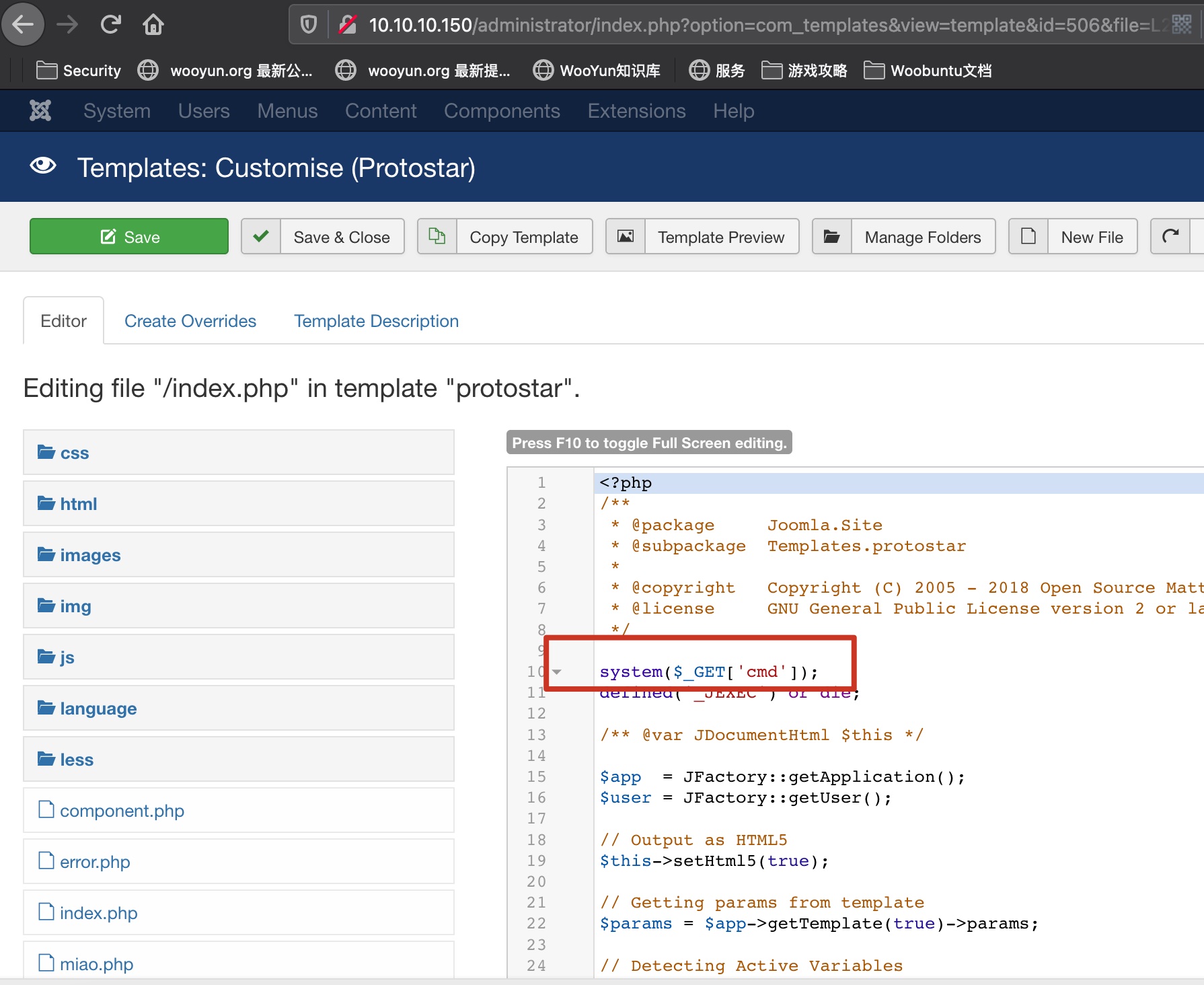Expand the js folder
The width and height of the screenshot is (1204, 985).
239,657
